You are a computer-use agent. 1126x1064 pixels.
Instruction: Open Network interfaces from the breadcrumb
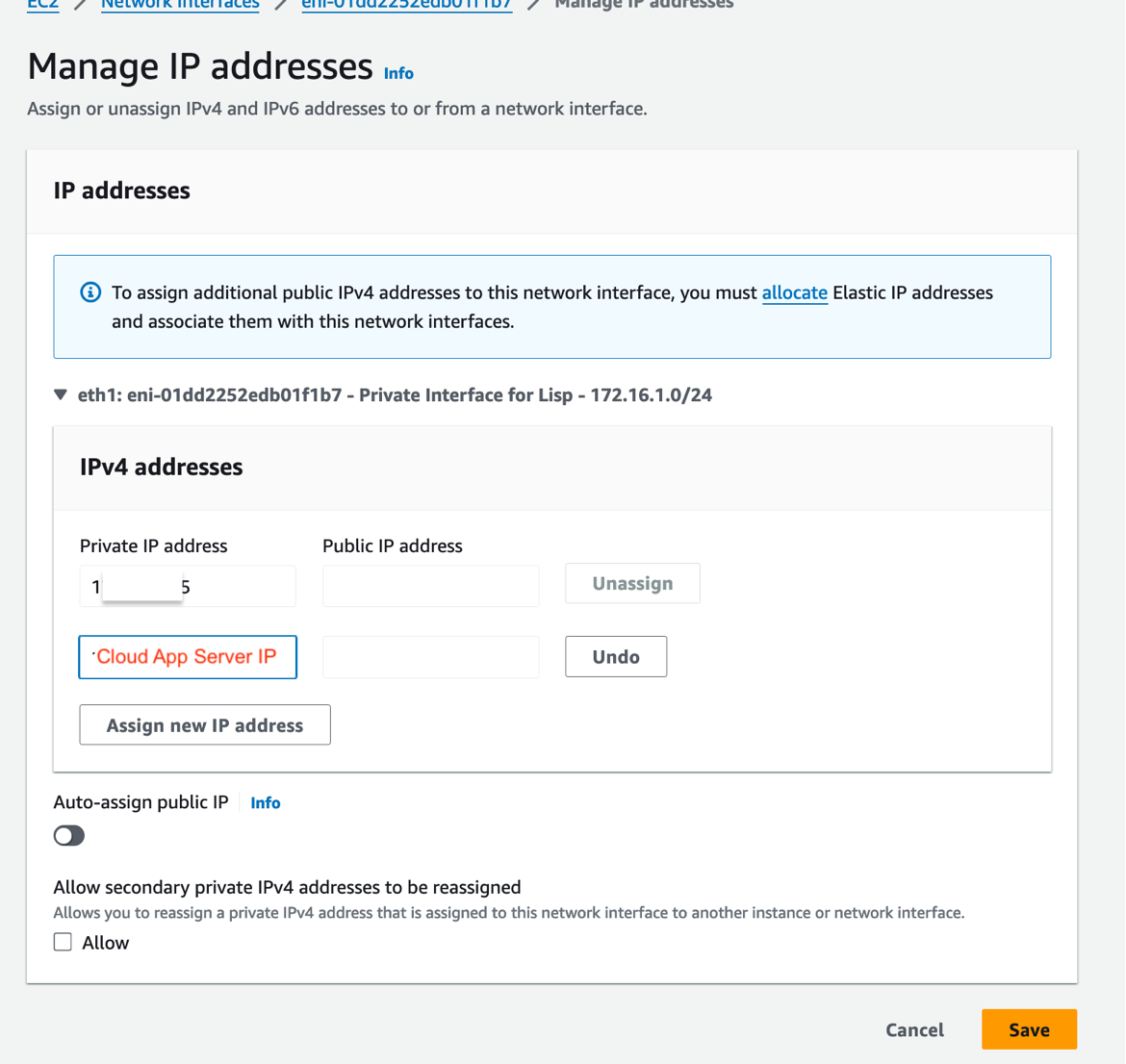[180, 4]
